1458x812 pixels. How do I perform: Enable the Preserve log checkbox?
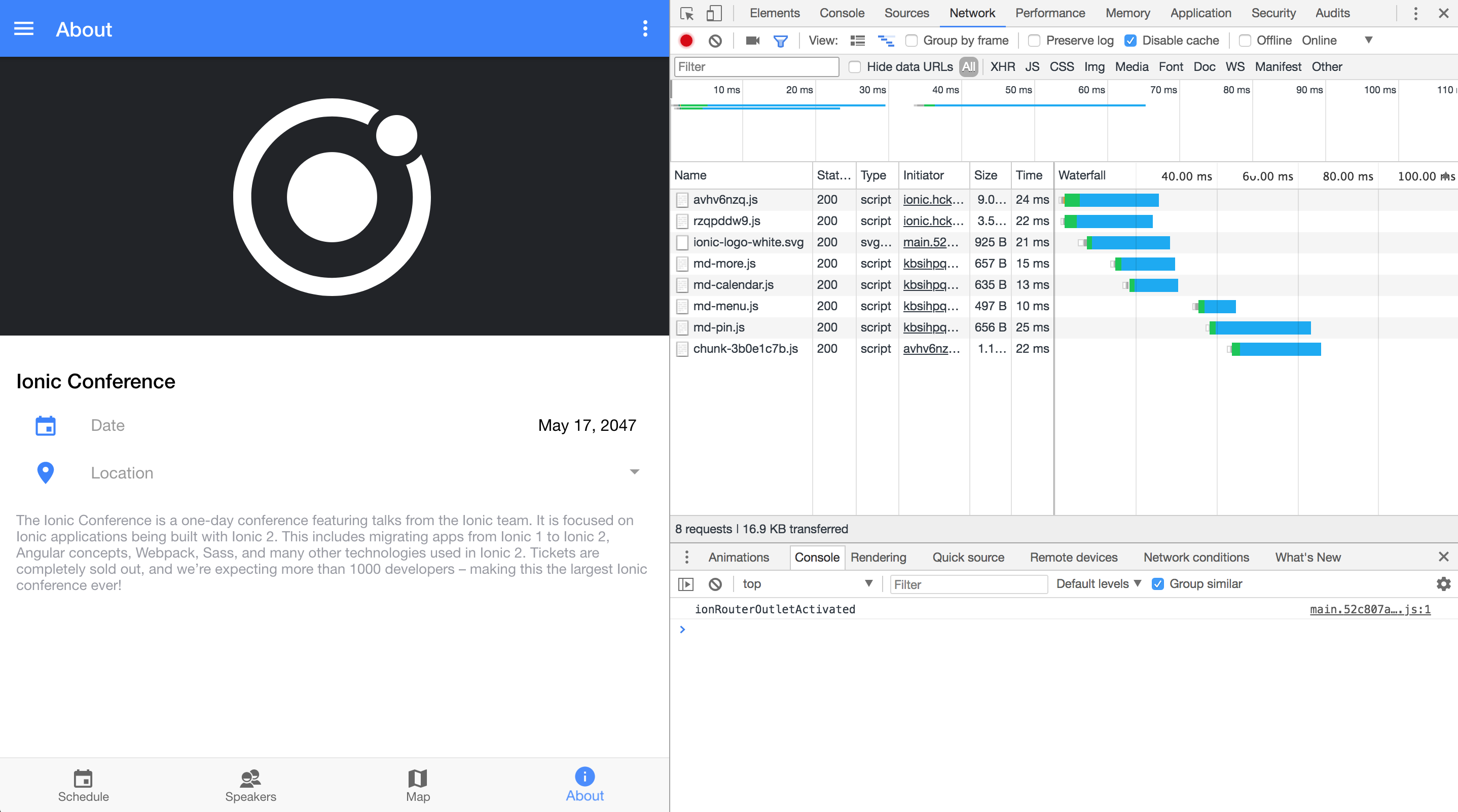click(1034, 41)
